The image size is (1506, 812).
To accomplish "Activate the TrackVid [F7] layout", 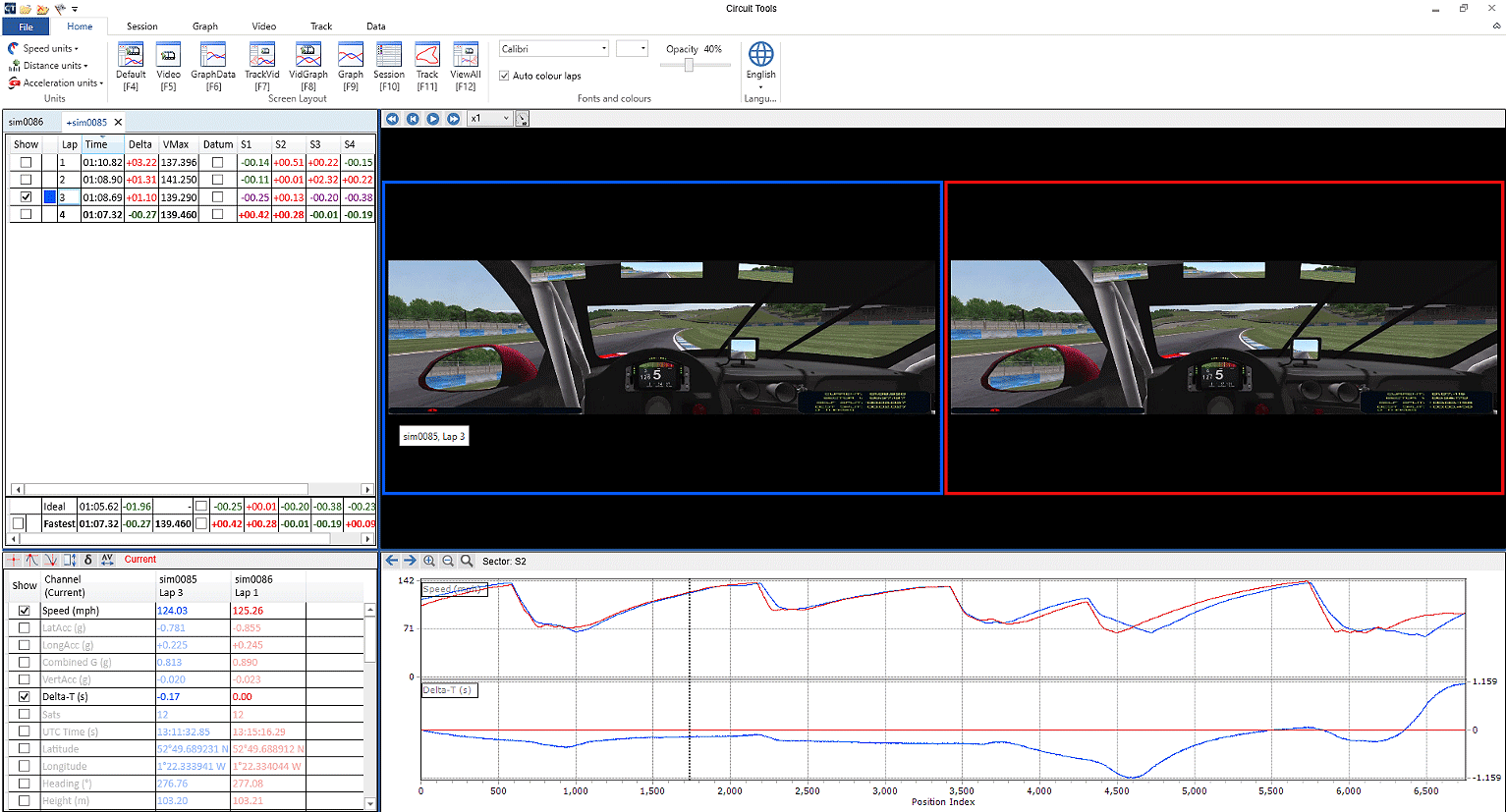I will 261,67.
